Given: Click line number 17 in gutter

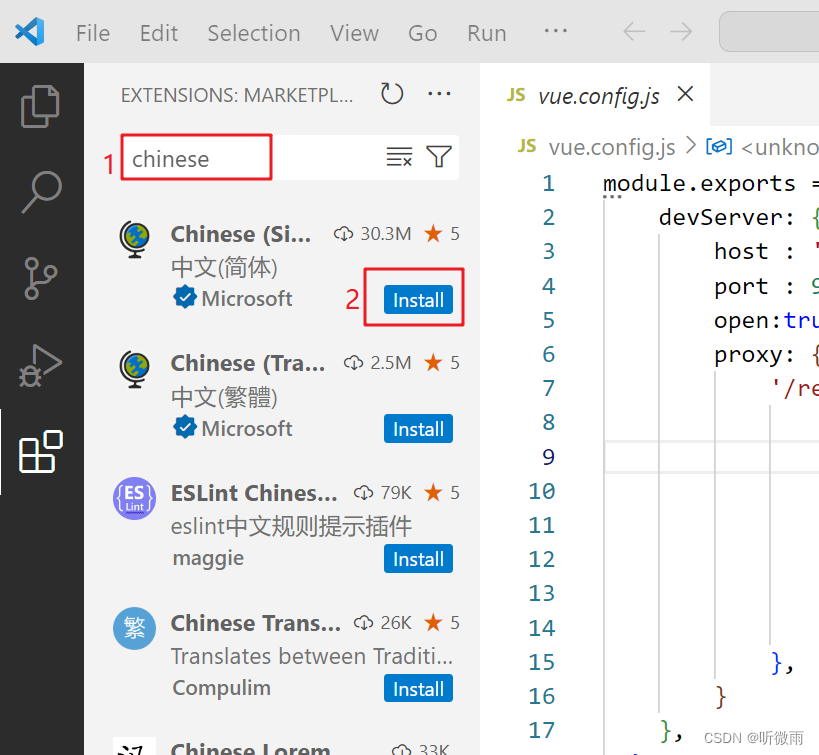Looking at the screenshot, I should pos(542,730).
